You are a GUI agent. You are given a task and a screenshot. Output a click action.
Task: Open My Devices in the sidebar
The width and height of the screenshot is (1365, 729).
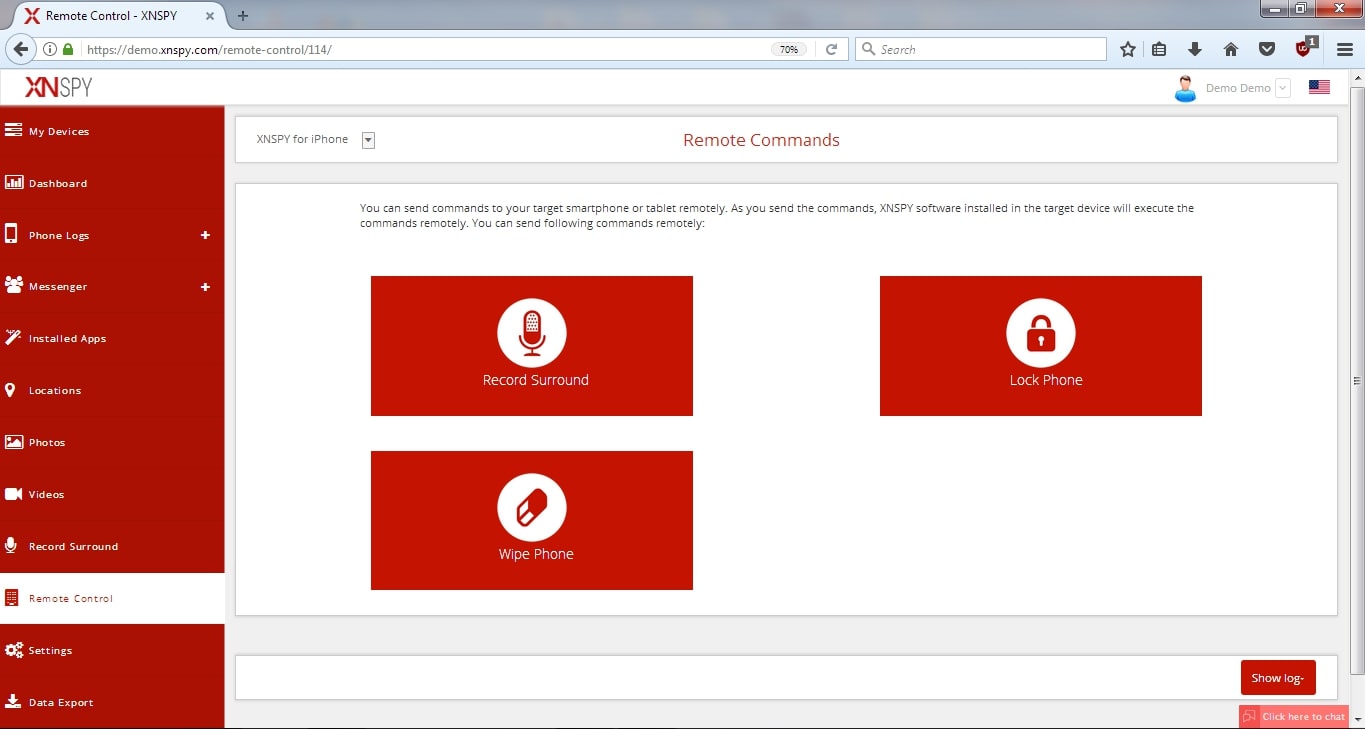point(112,131)
